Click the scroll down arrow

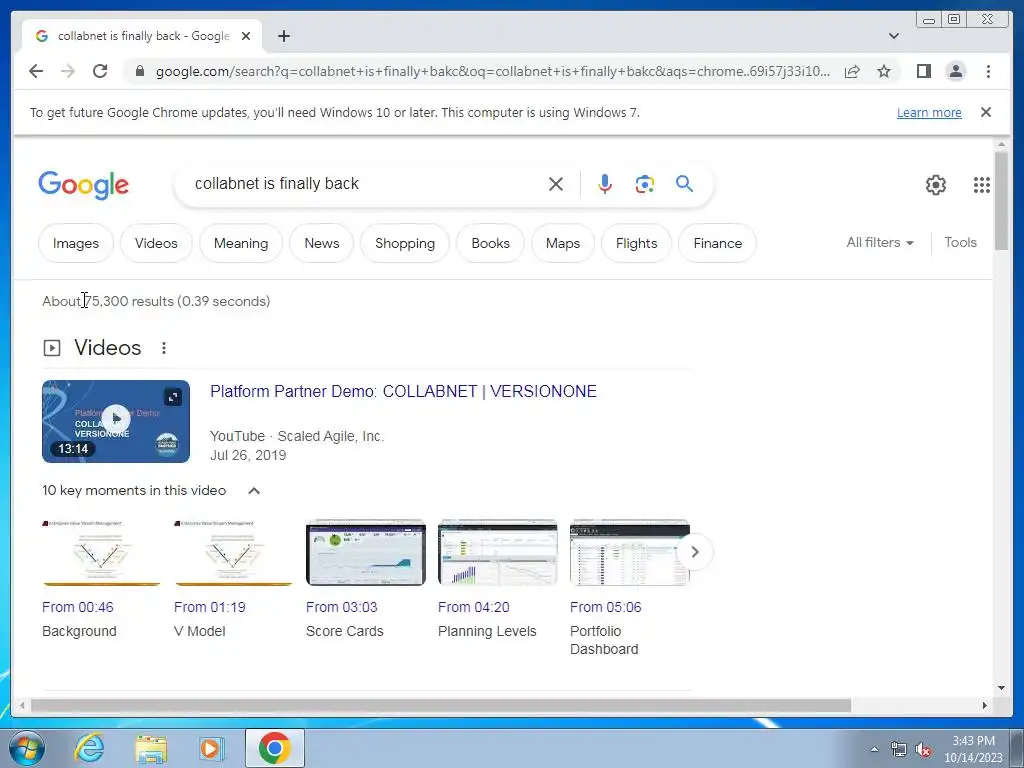pos(1001,687)
